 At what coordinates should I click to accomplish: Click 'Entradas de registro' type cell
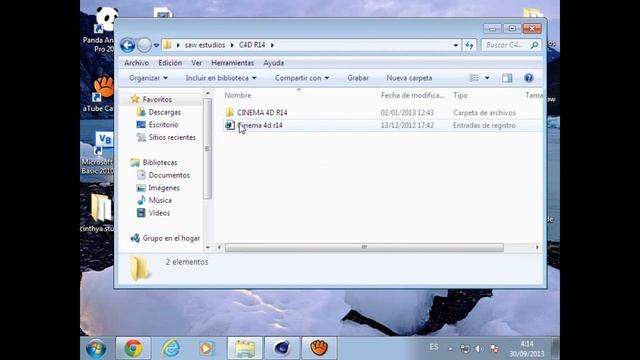point(484,125)
